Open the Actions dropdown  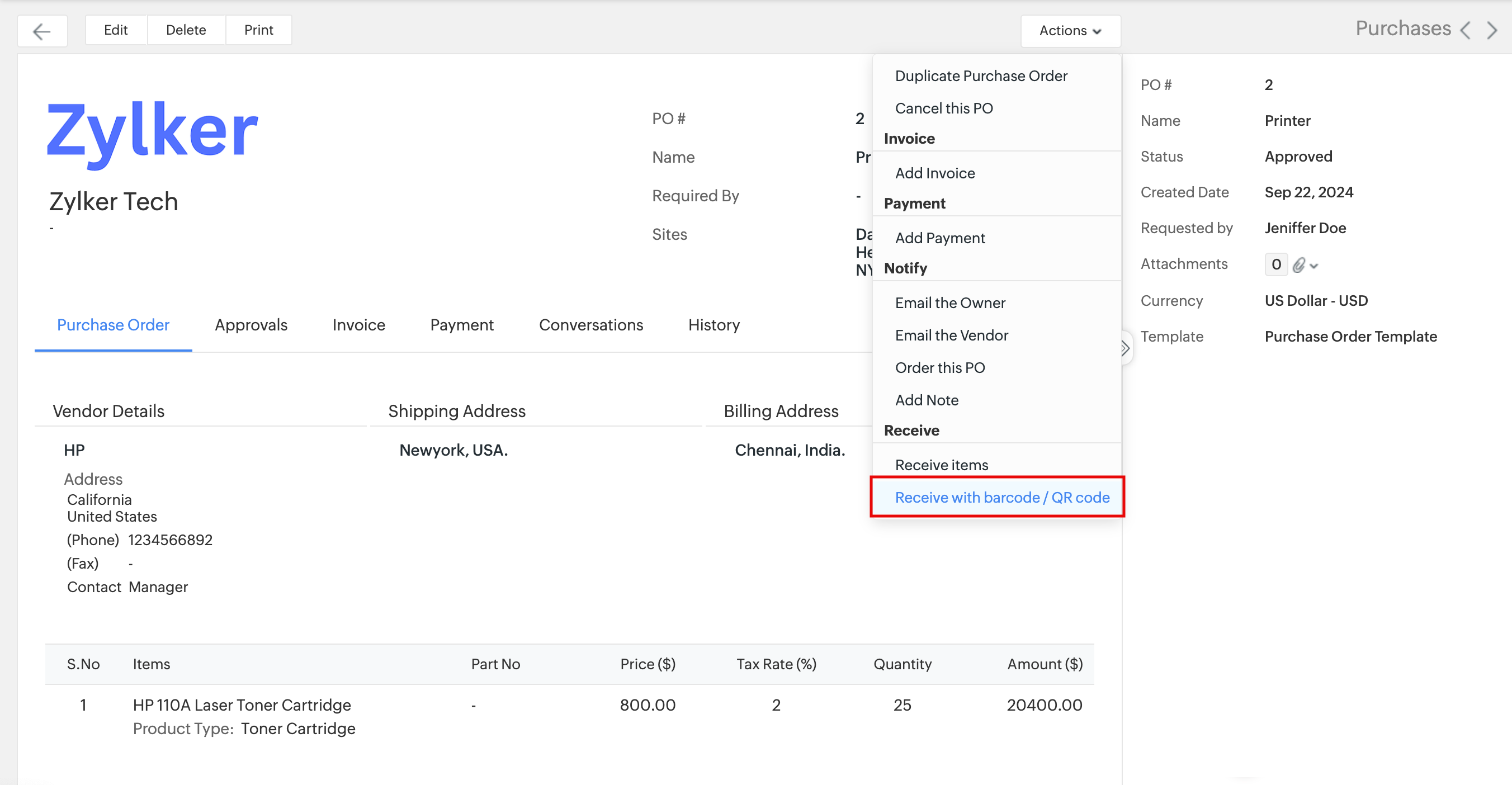[1070, 31]
